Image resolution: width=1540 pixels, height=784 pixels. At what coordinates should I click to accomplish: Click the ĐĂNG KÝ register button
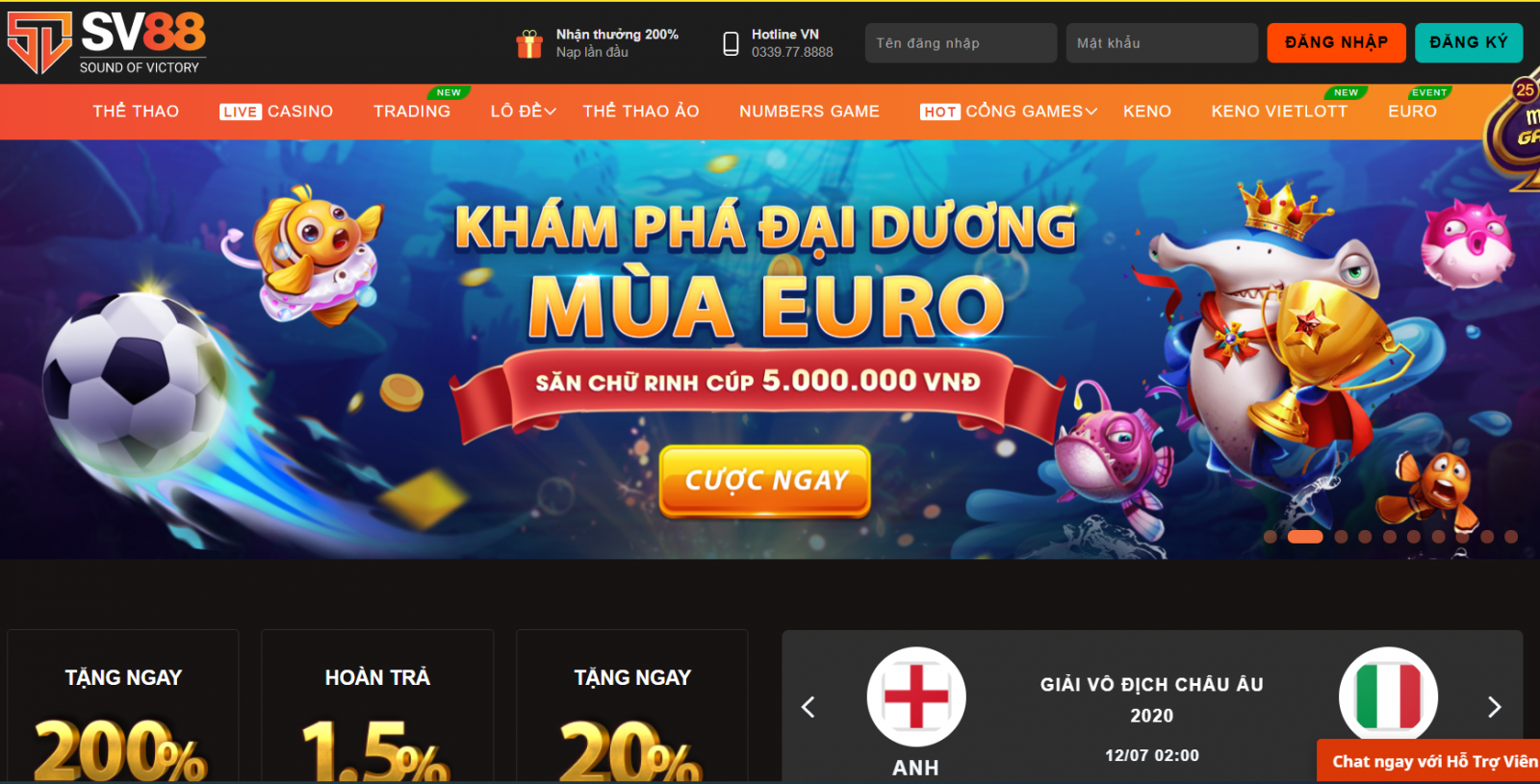coord(1469,42)
